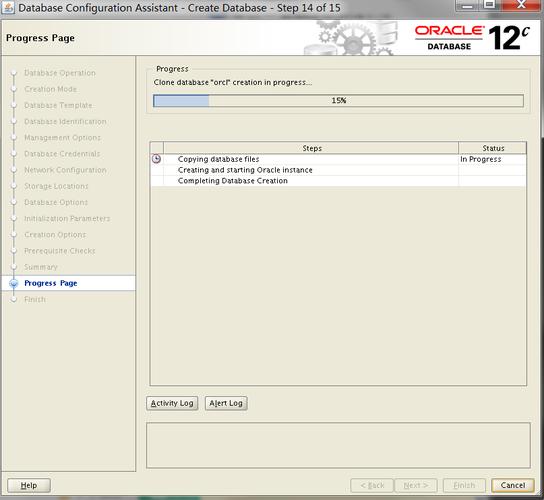Close the Database Configuration Assistant window
Viewport: 544px width, 500px height.
tap(521, 5)
